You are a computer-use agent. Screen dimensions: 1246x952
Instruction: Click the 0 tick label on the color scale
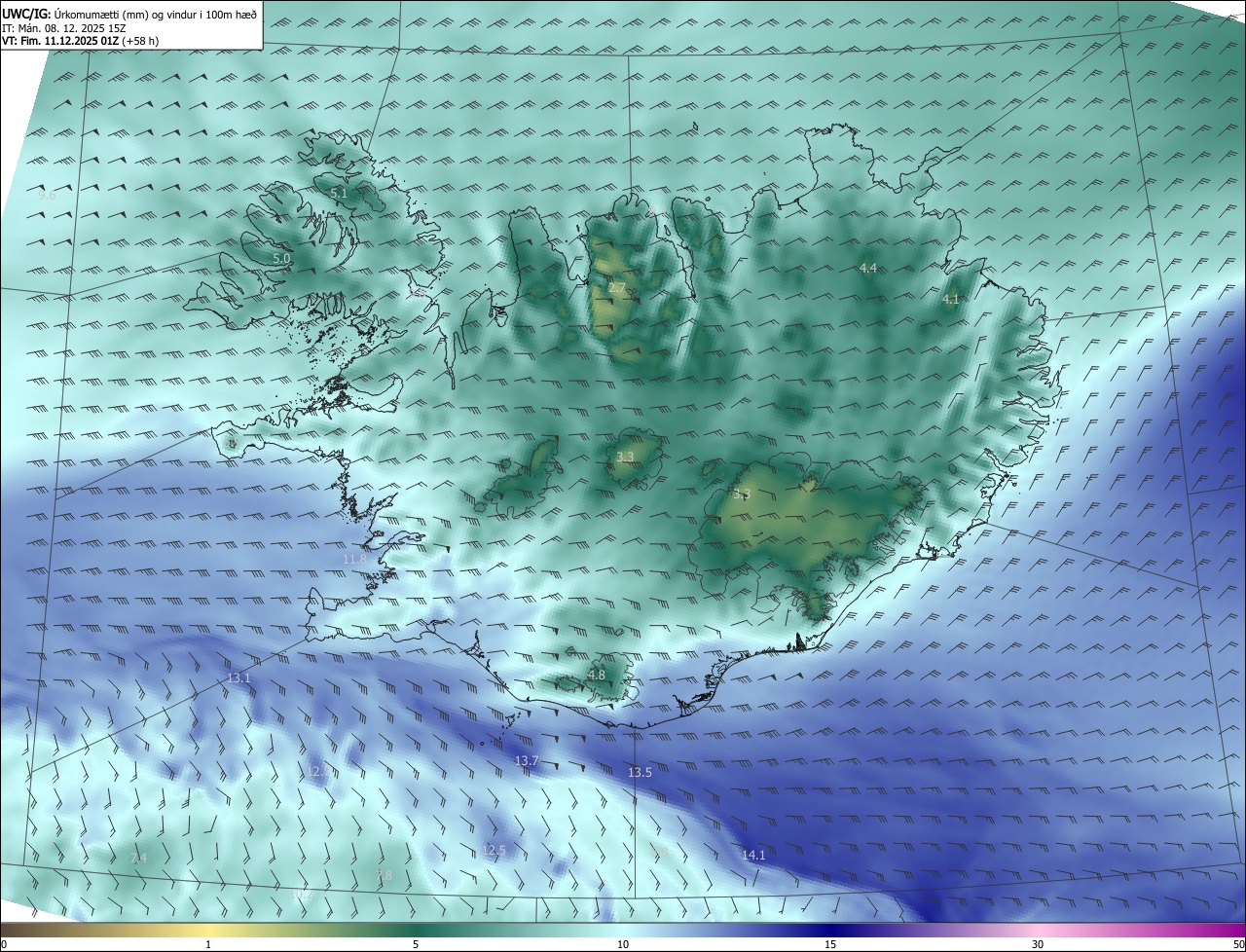(4, 944)
